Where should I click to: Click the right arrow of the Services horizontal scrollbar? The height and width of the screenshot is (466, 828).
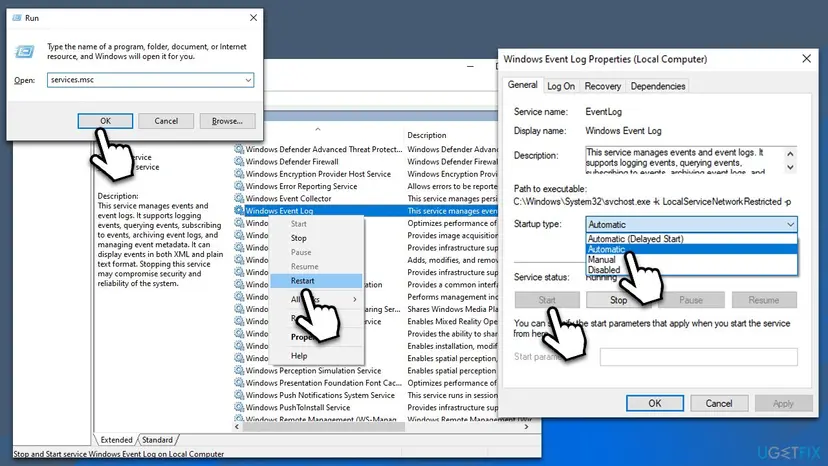coord(526,426)
